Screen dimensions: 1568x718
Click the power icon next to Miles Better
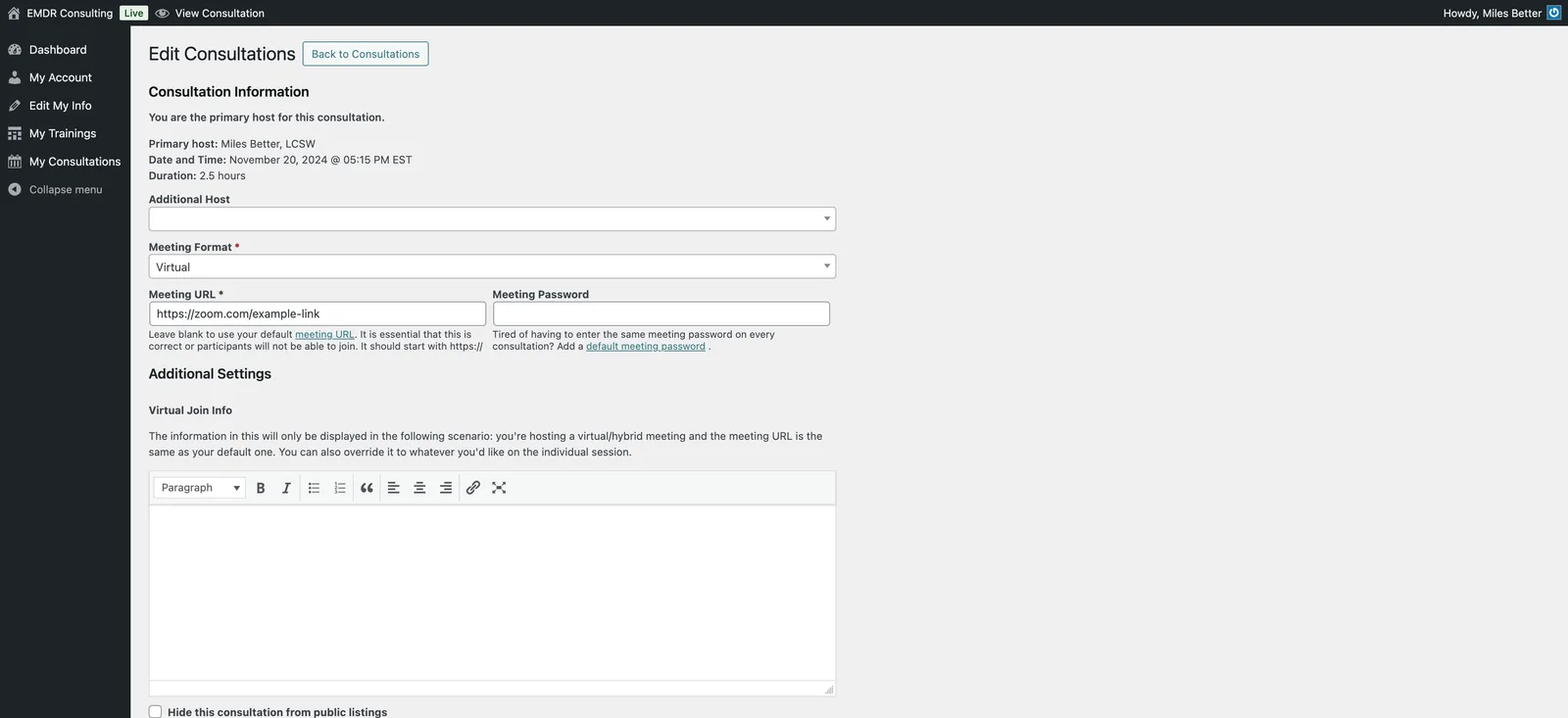(1553, 13)
